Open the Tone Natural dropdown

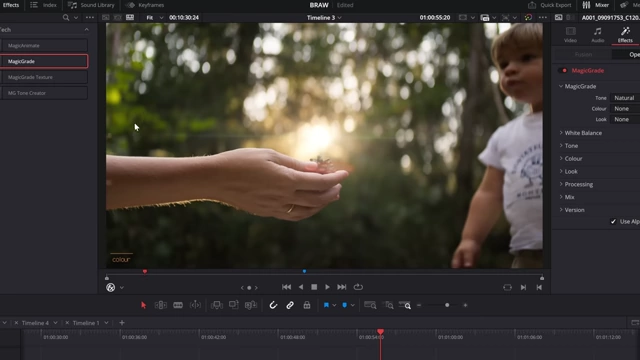pos(624,98)
